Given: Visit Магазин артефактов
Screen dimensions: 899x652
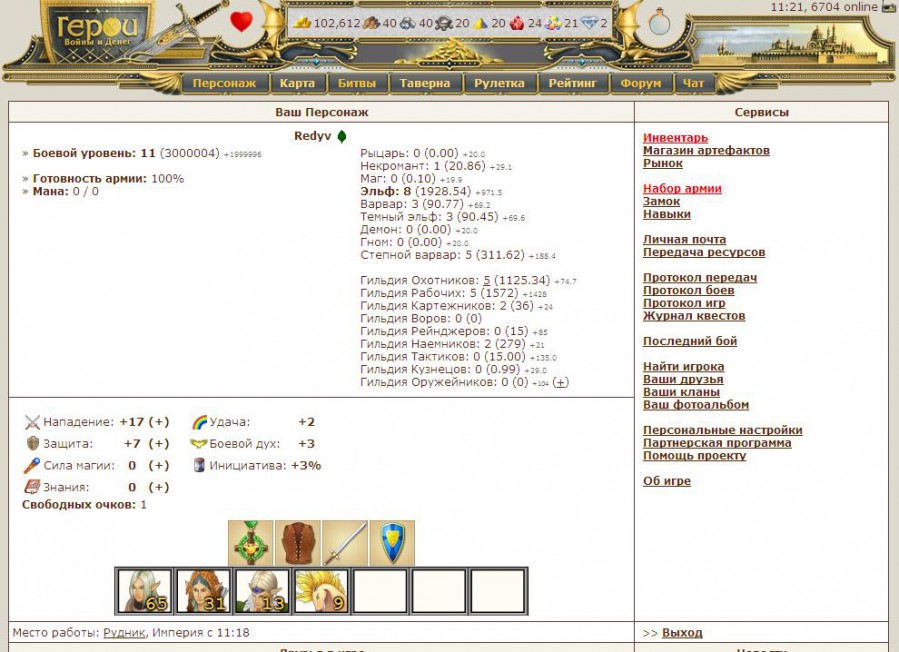Looking at the screenshot, I should click(706, 150).
